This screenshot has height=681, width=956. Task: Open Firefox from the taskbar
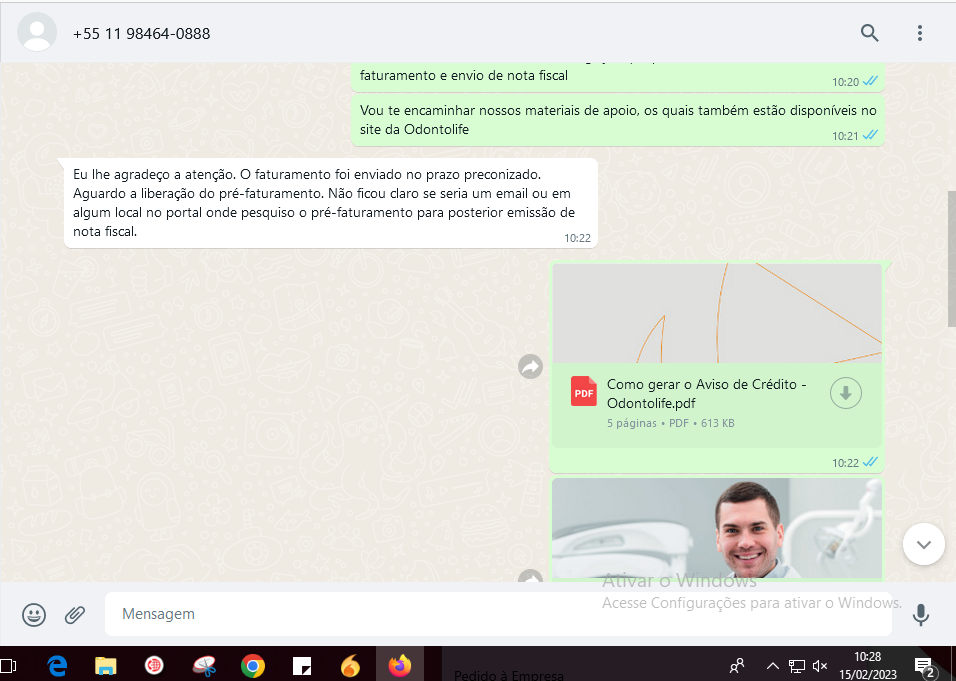pyautogui.click(x=400, y=665)
